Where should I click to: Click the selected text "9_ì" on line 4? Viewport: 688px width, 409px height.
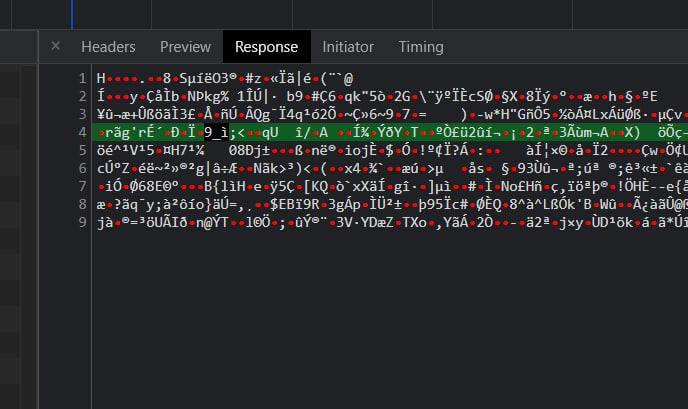tap(216, 133)
